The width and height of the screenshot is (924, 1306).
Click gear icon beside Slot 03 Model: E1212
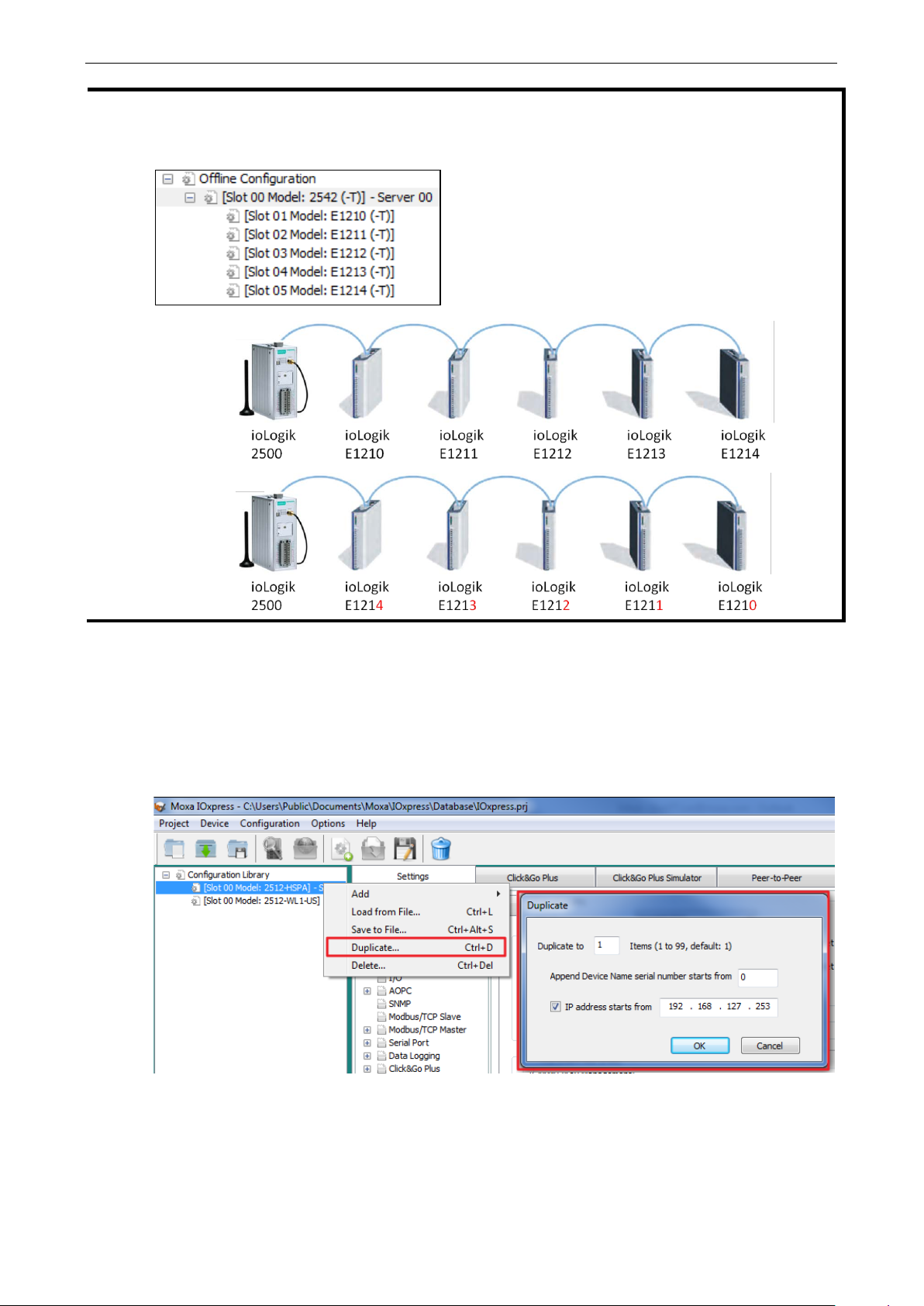pos(233,253)
